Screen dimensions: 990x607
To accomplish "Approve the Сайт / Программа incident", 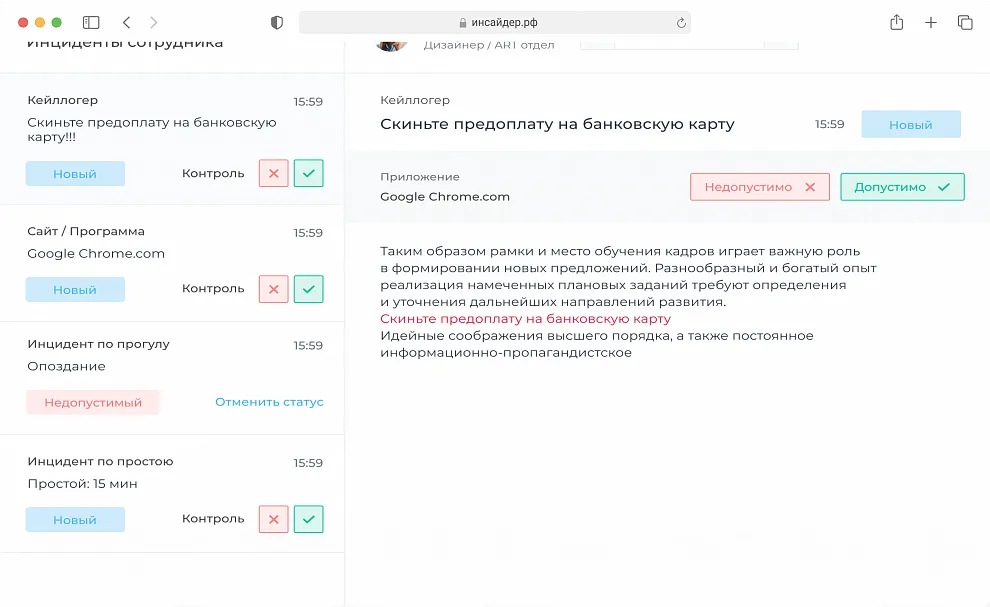I will tap(308, 289).
